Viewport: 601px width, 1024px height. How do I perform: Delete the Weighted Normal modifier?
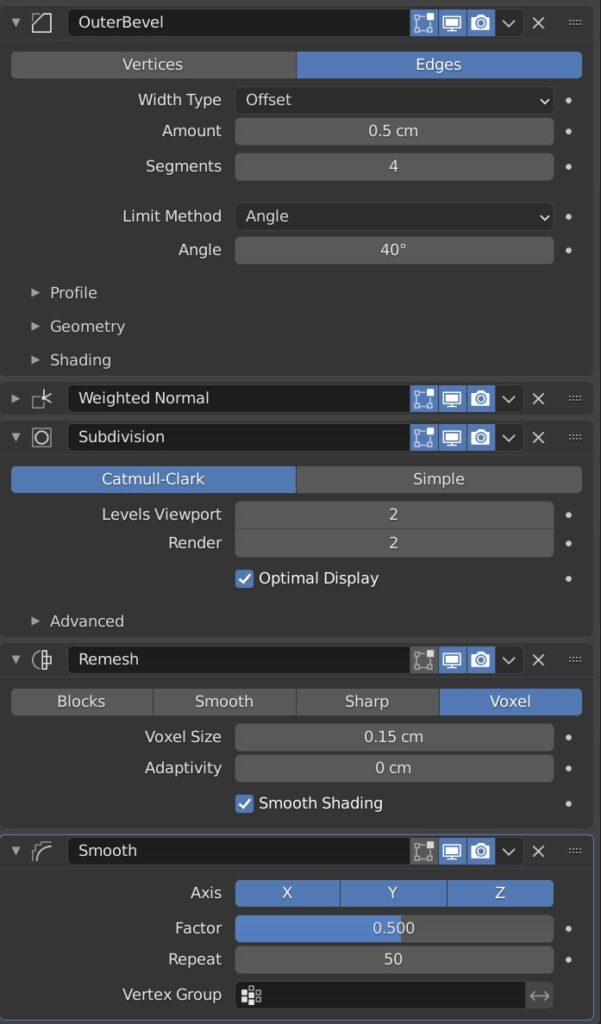pos(538,398)
